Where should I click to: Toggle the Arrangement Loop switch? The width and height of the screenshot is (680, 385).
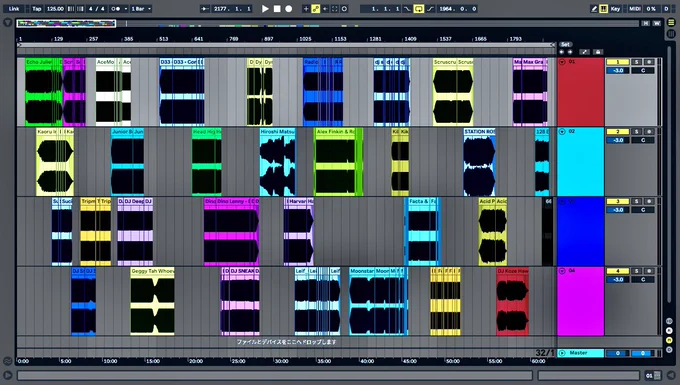click(x=418, y=9)
